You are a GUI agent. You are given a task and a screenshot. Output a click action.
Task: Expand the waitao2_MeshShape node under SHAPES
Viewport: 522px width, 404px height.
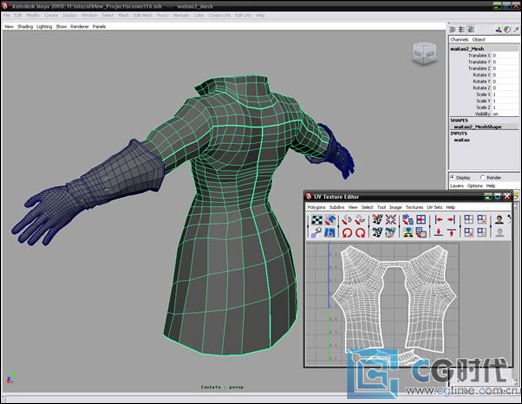(x=478, y=127)
